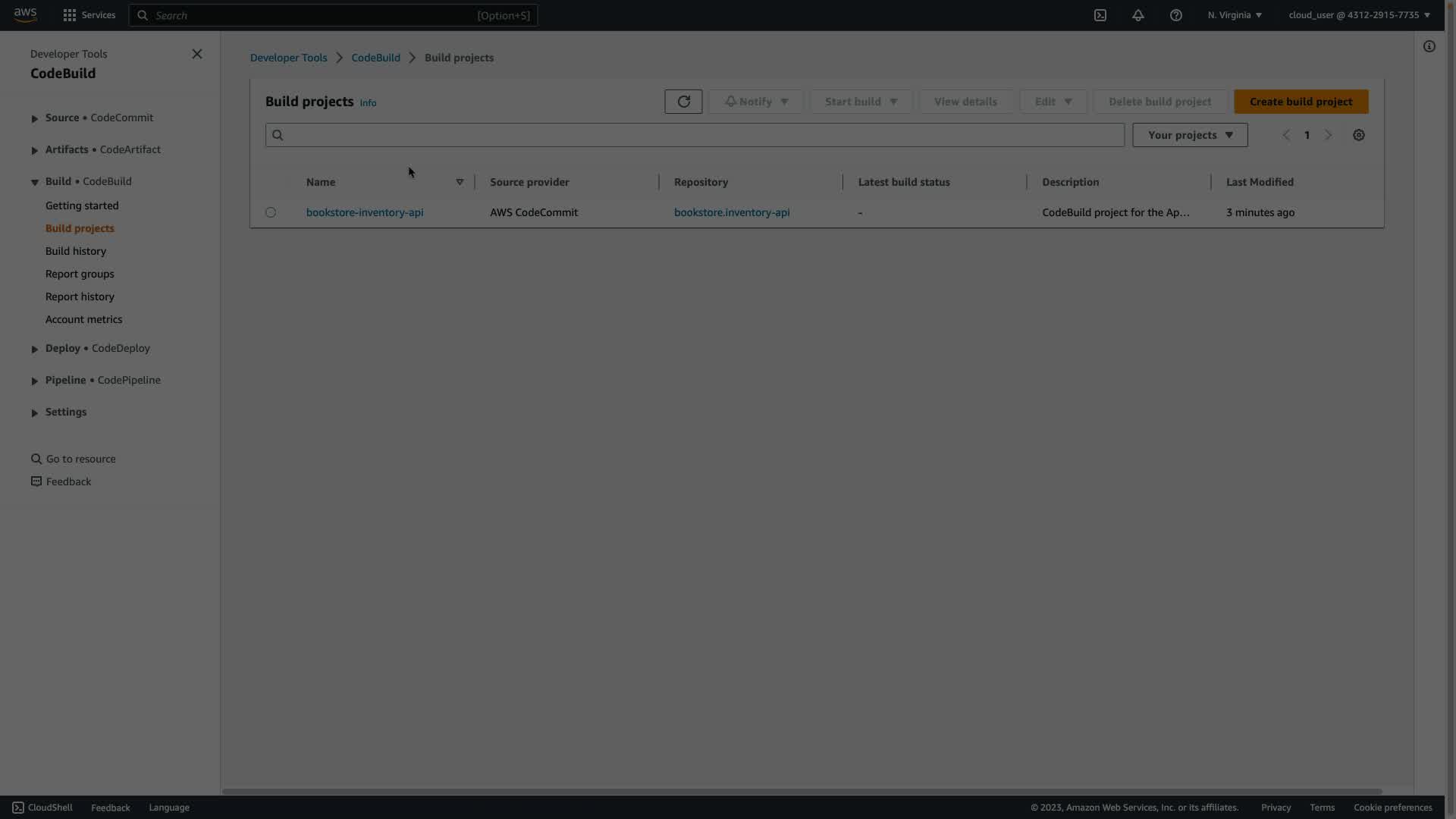Open the Services grid menu
This screenshot has width=1456, height=819.
click(x=89, y=15)
